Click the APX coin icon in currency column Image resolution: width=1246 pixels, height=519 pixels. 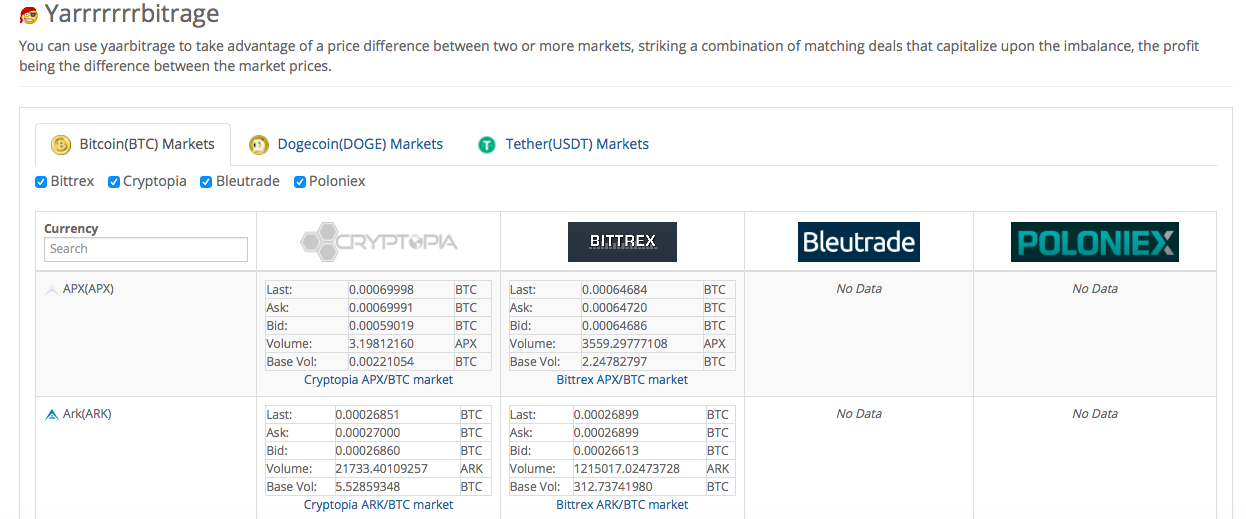point(52,289)
